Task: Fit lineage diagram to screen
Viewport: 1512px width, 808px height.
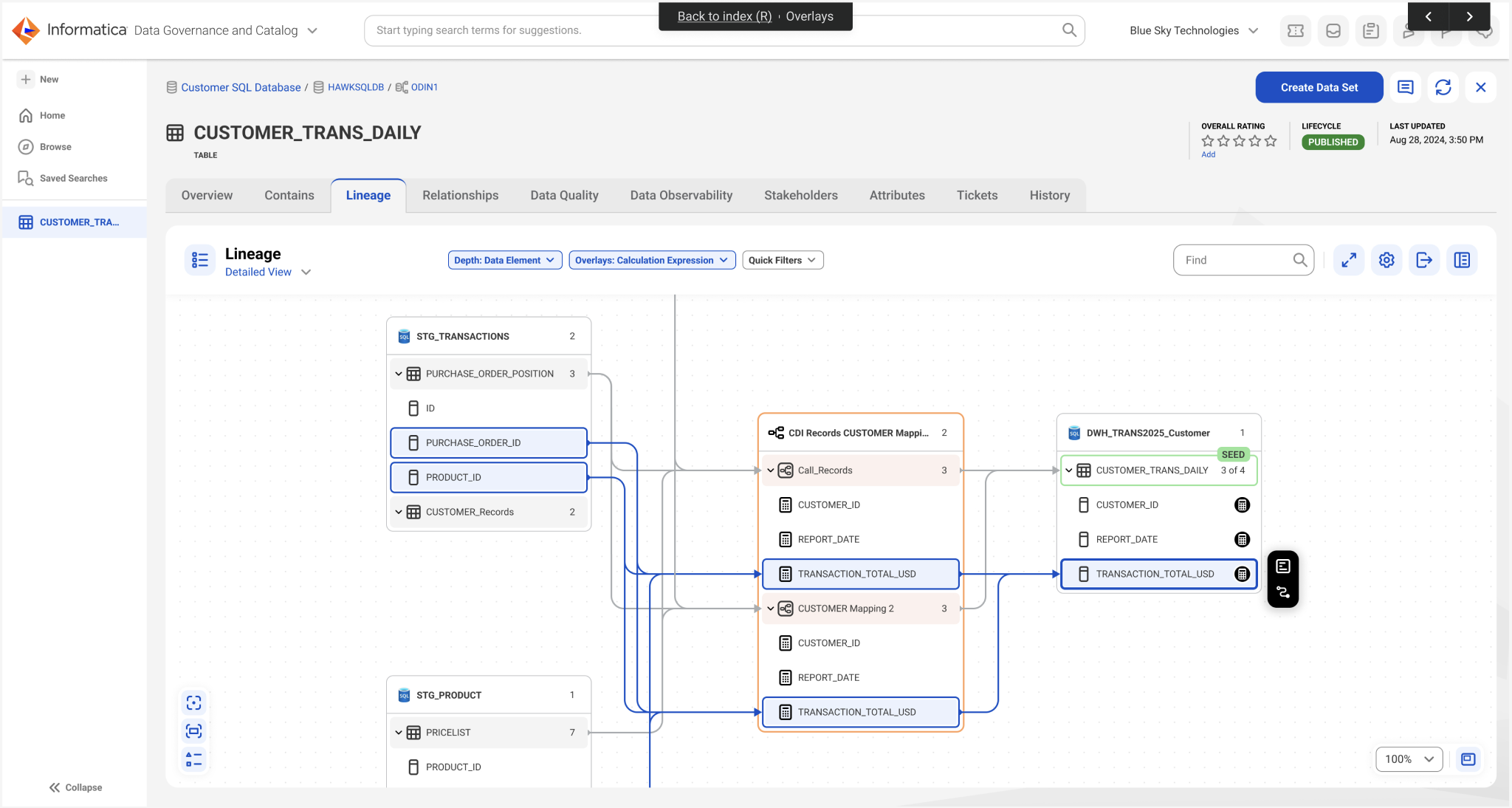Action: (x=193, y=730)
